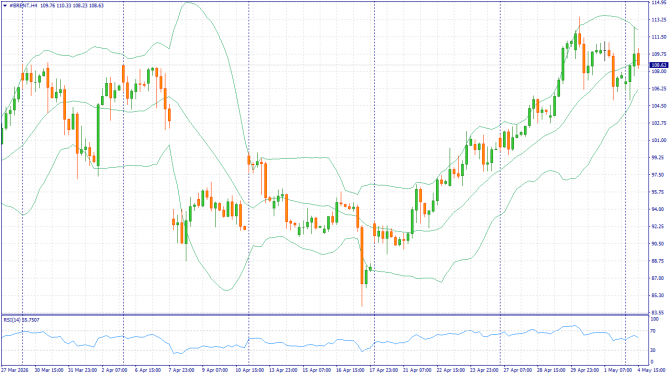Click the 10 Apr 15:00 time label
This screenshot has height=376, width=670.
250,370
